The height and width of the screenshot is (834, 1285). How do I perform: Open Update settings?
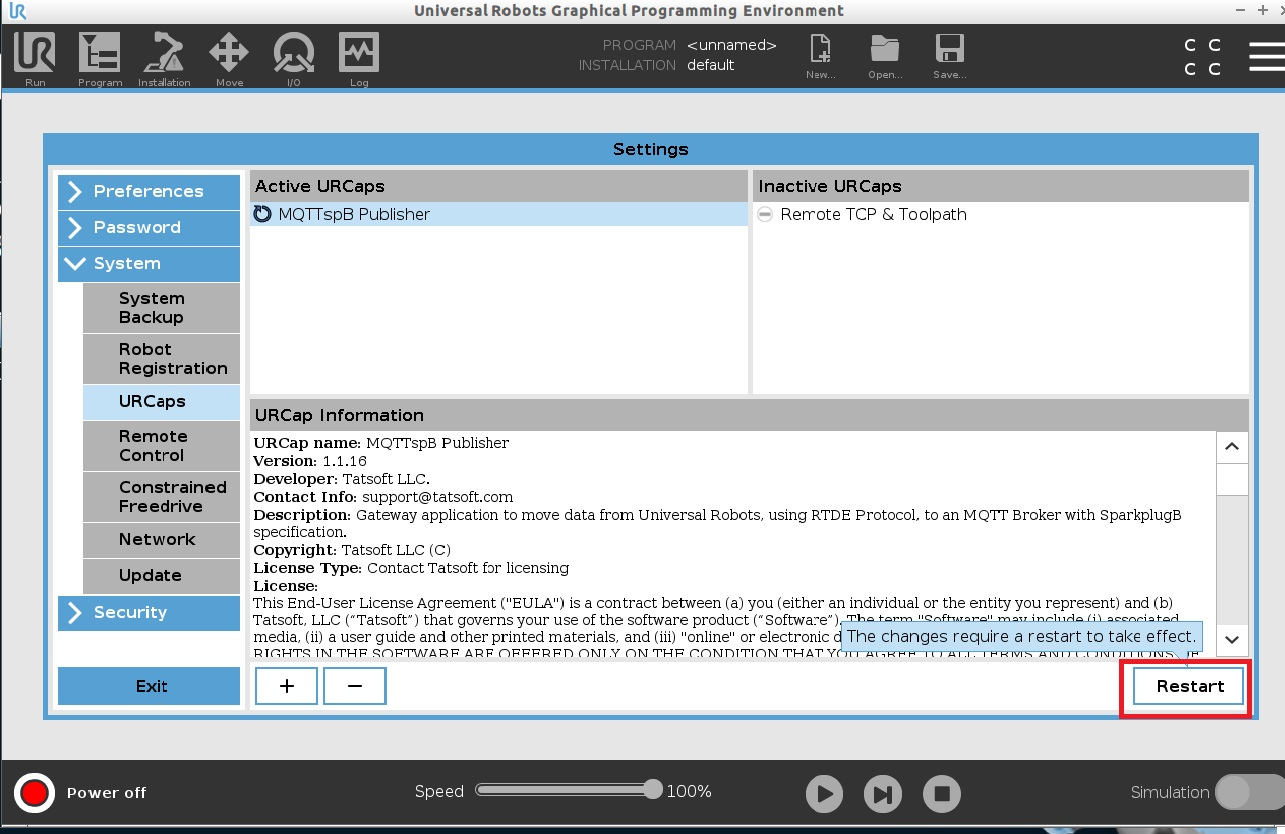(x=161, y=576)
